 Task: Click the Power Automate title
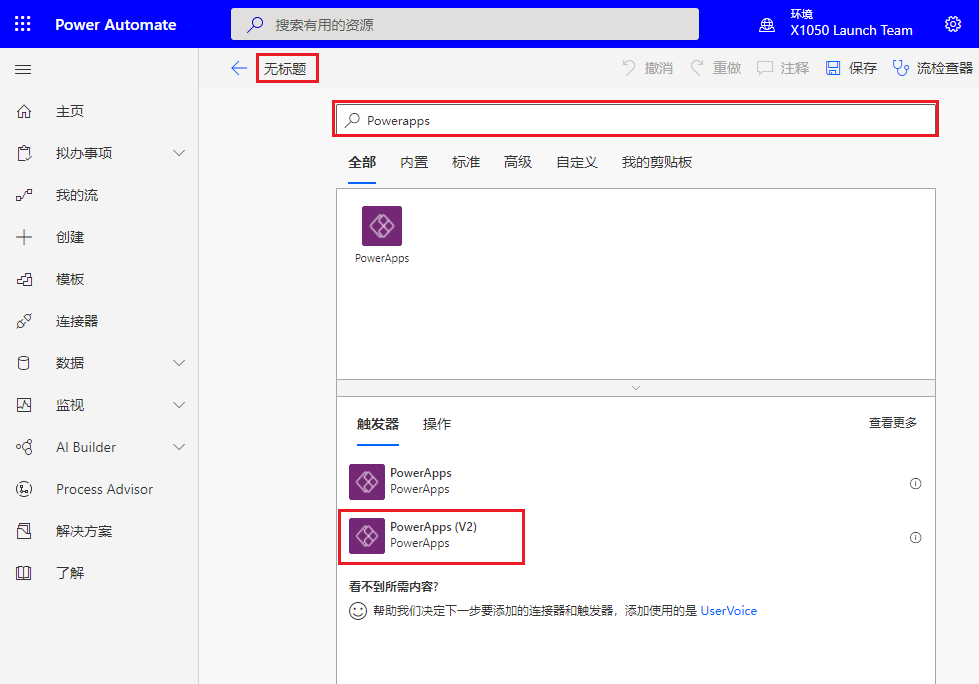coord(116,25)
